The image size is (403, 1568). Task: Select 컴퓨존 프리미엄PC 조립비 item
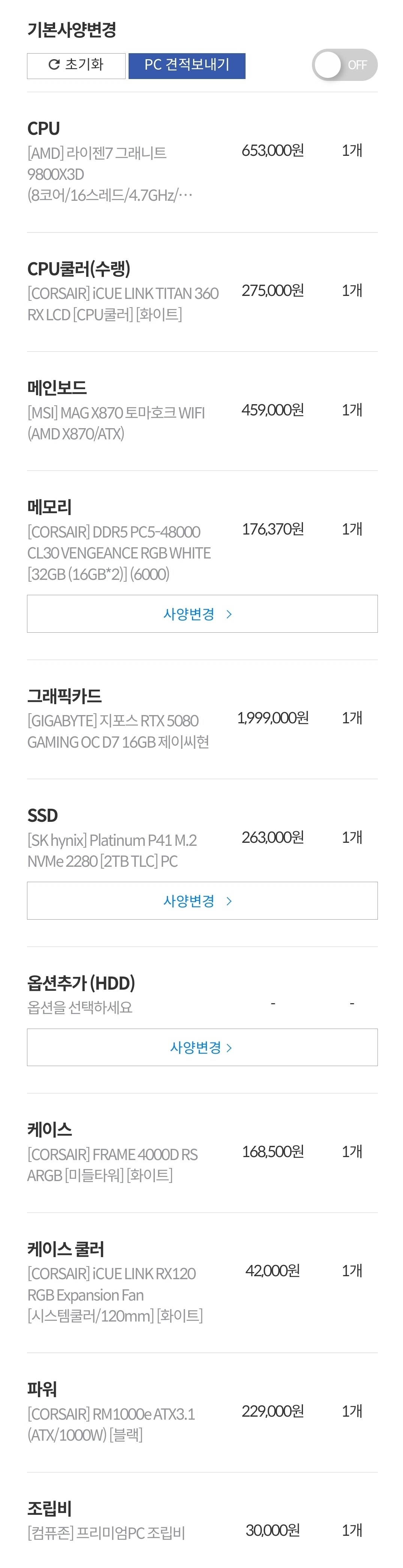[106, 1533]
